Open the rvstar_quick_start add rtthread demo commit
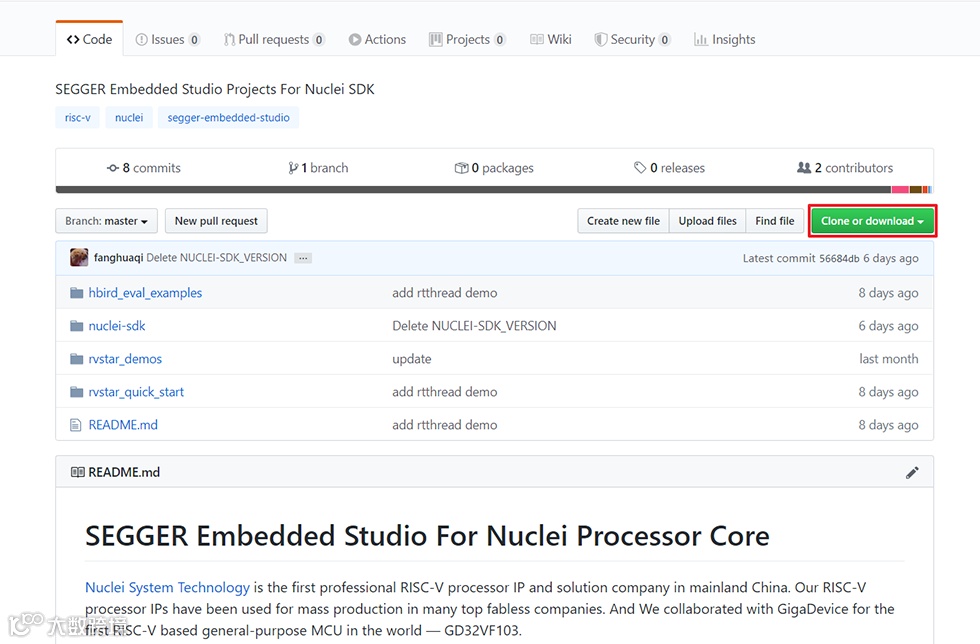Screen dimensions: 980x644 (x=445, y=392)
